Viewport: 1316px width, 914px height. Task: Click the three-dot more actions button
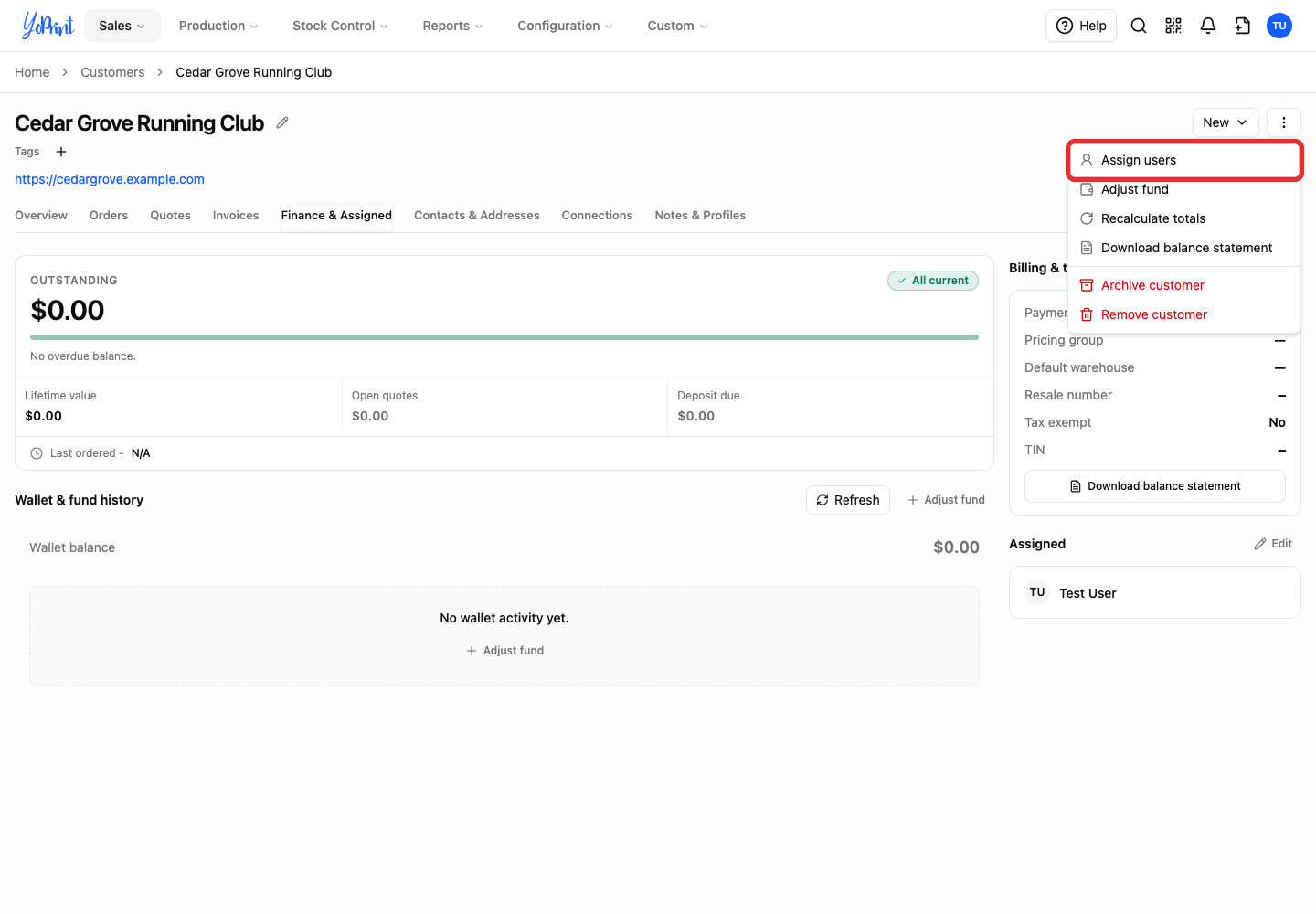[1284, 122]
